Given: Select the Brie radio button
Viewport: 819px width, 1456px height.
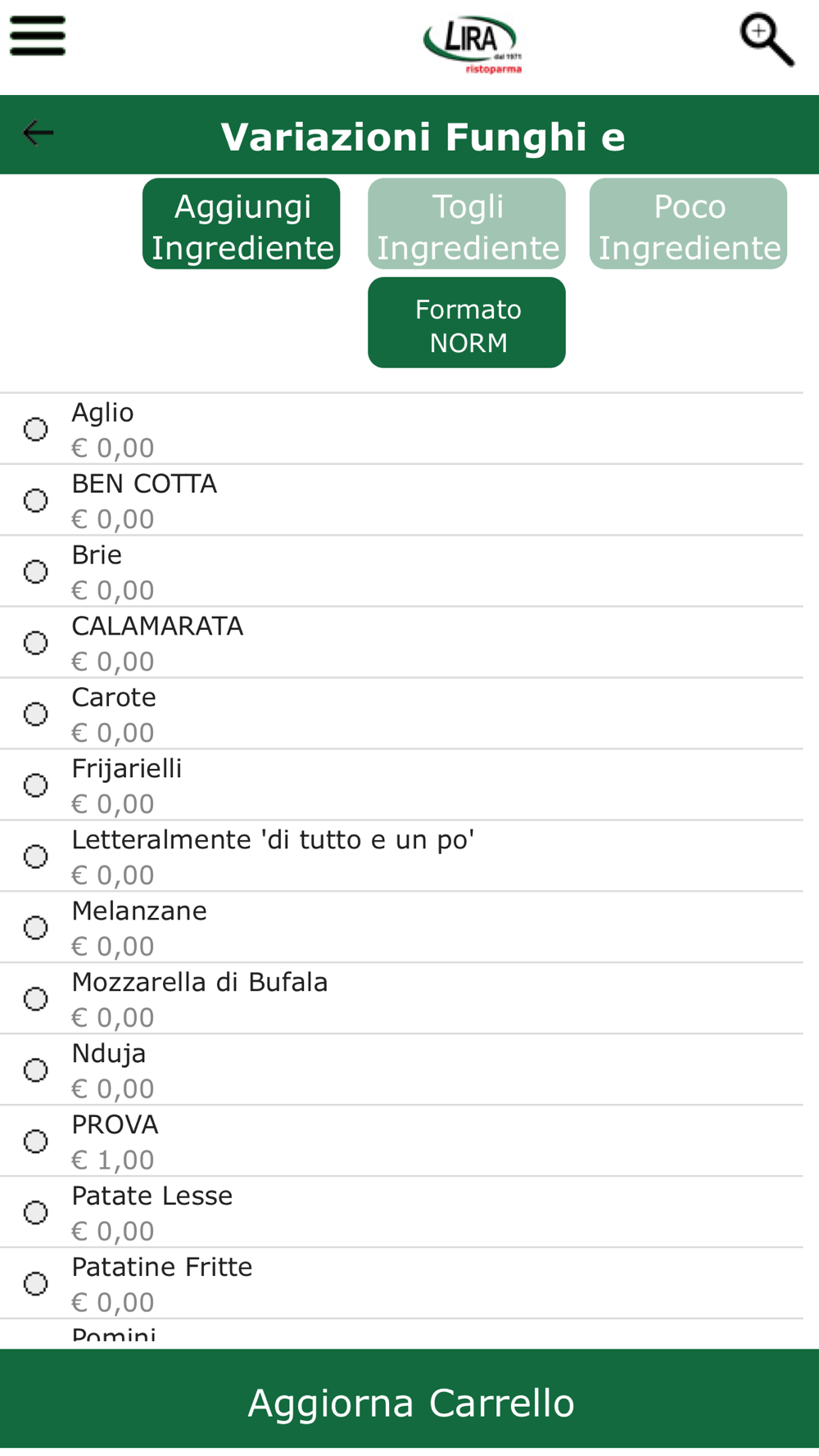Looking at the screenshot, I should click(35, 572).
